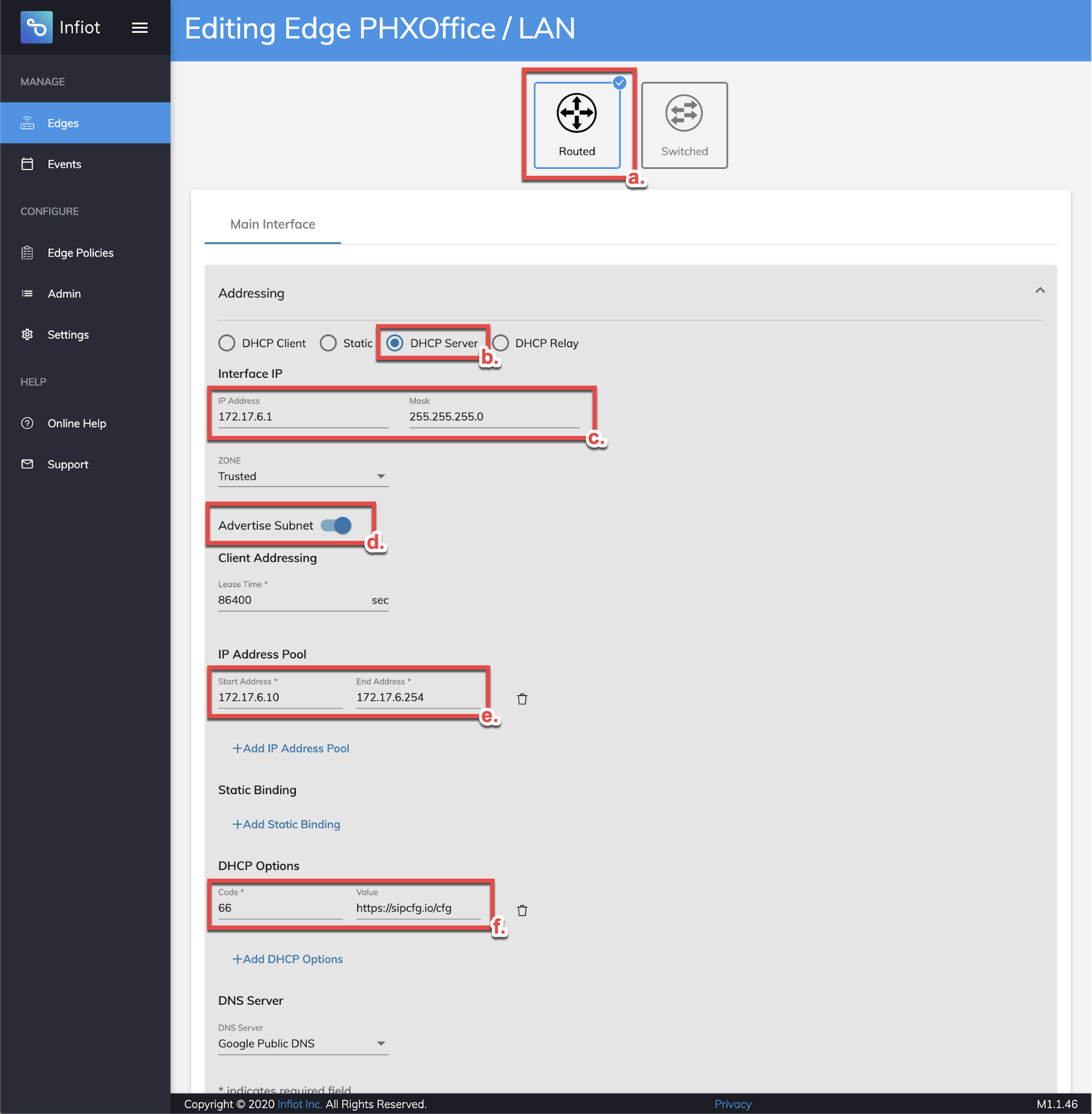This screenshot has width=1092, height=1114.
Task: Select the Routed mode tile
Action: 577,125
